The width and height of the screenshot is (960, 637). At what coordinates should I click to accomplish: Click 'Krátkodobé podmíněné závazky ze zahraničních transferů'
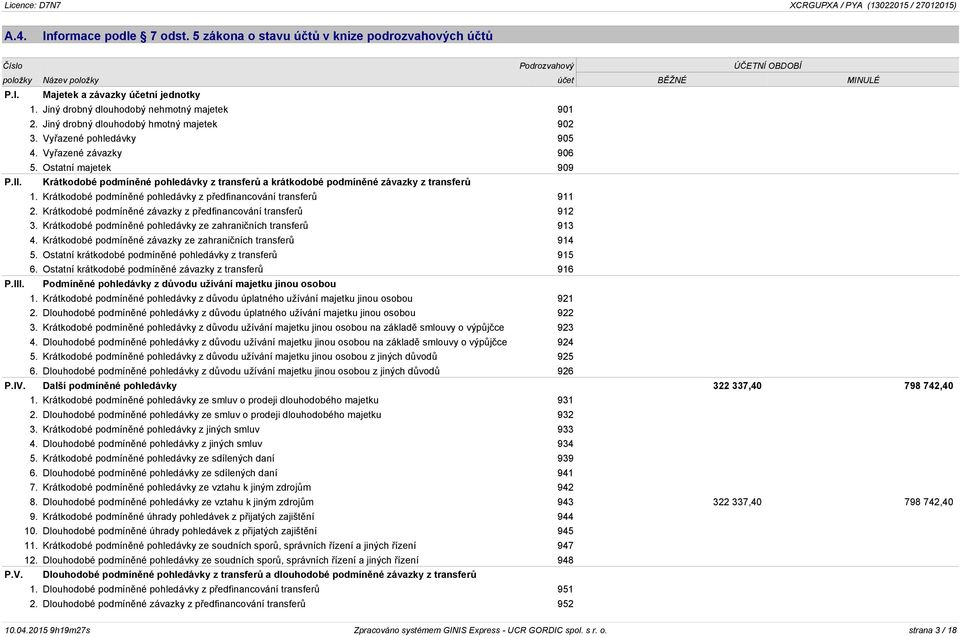(168, 241)
